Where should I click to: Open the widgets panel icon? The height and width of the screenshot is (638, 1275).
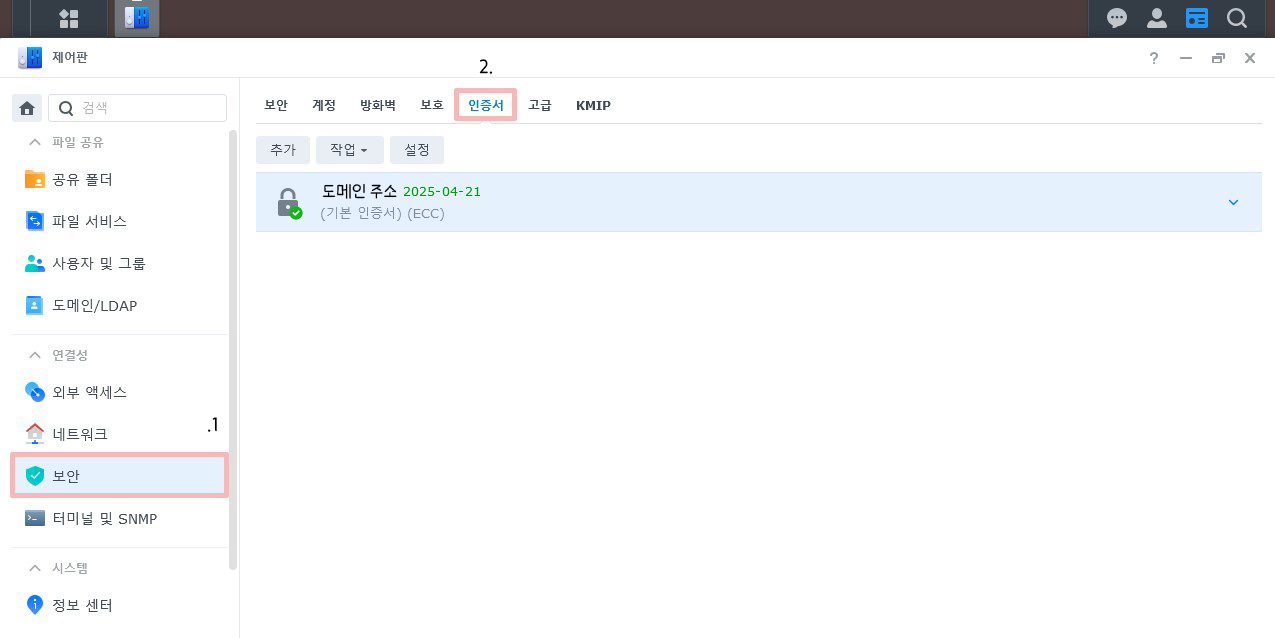tap(1197, 18)
